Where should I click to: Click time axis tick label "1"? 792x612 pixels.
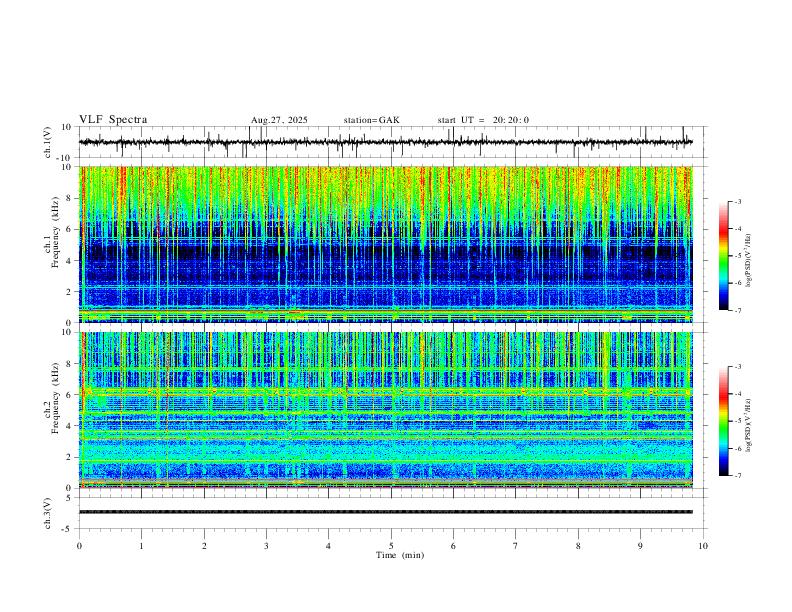pyautogui.click(x=141, y=546)
